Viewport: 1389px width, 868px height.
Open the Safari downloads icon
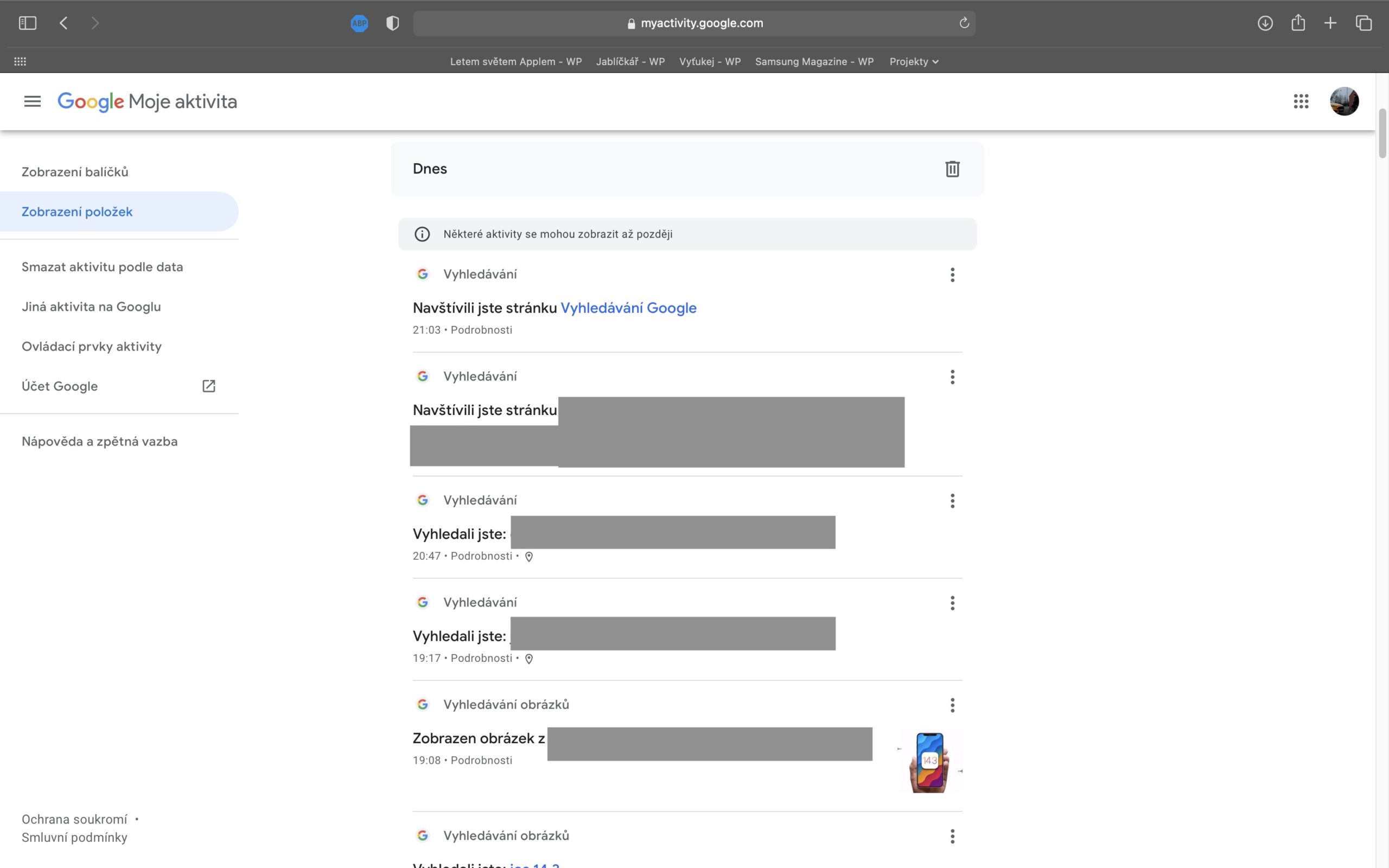(1265, 23)
